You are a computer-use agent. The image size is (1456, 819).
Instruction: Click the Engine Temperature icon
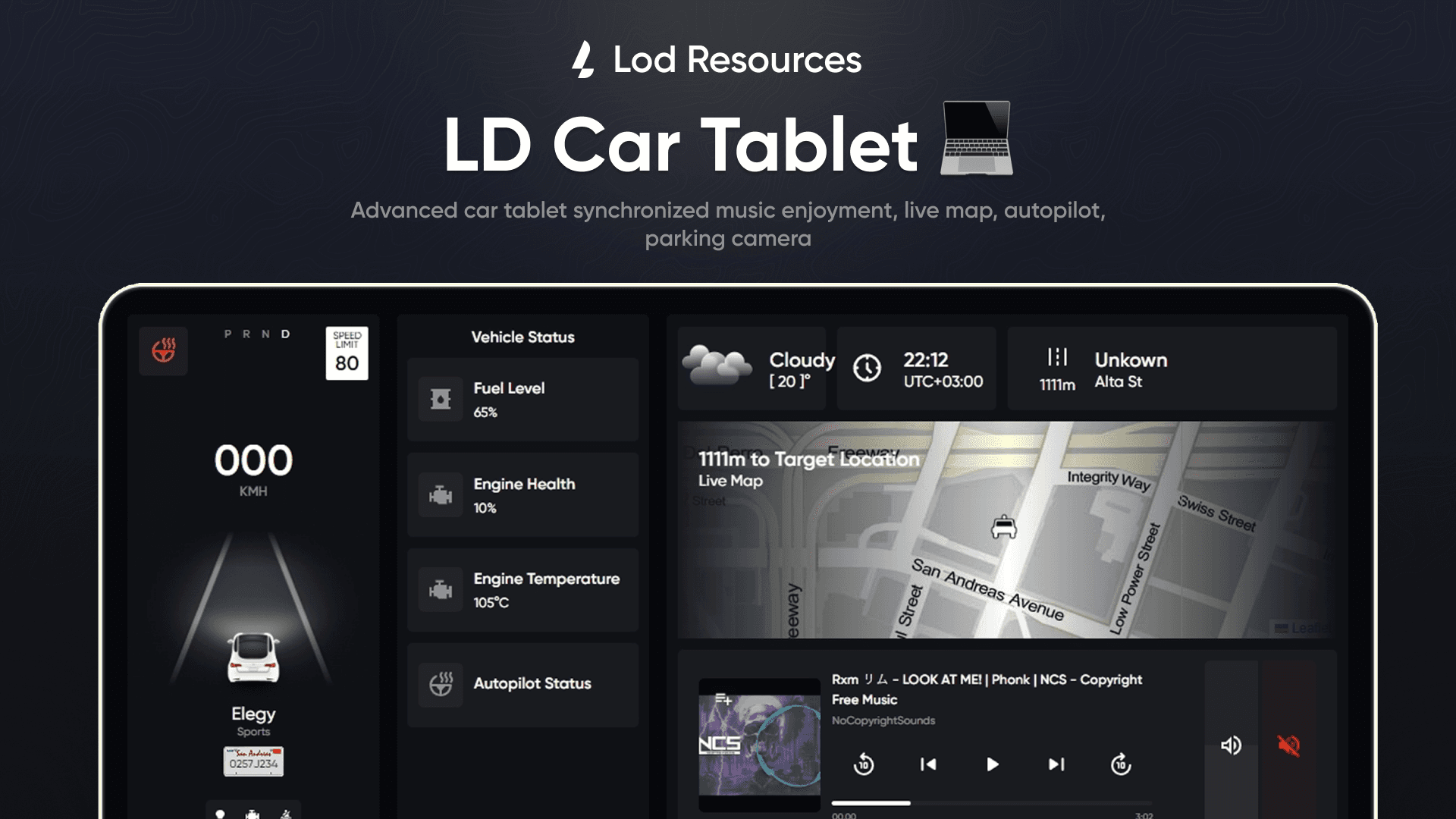click(x=441, y=589)
